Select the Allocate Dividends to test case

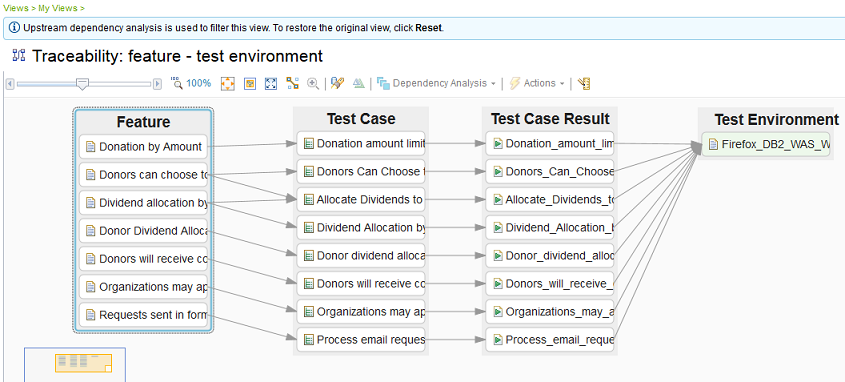[361, 199]
